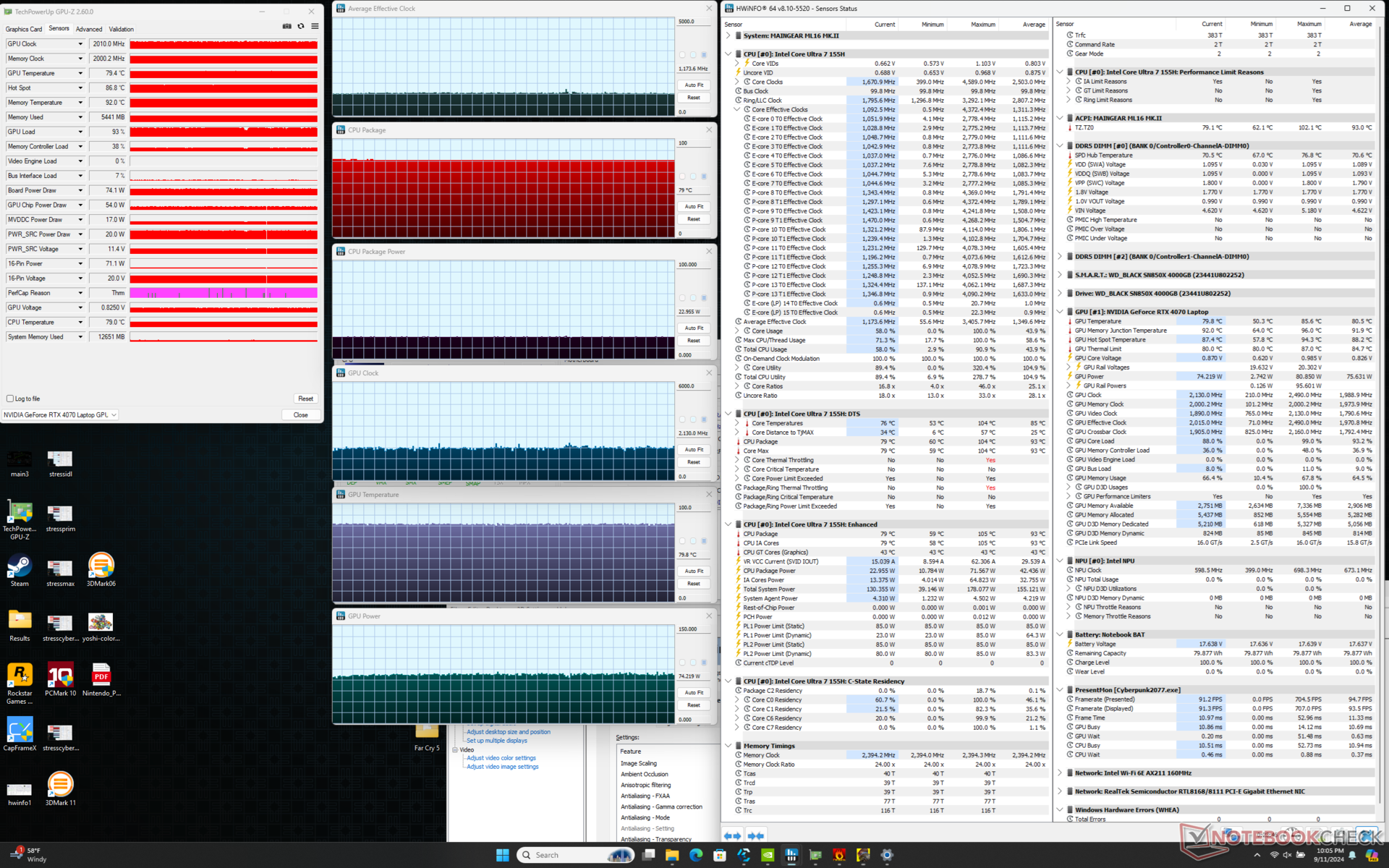Open the GPU-Z hamburger menu
The width and height of the screenshot is (1389, 868).
click(x=315, y=26)
